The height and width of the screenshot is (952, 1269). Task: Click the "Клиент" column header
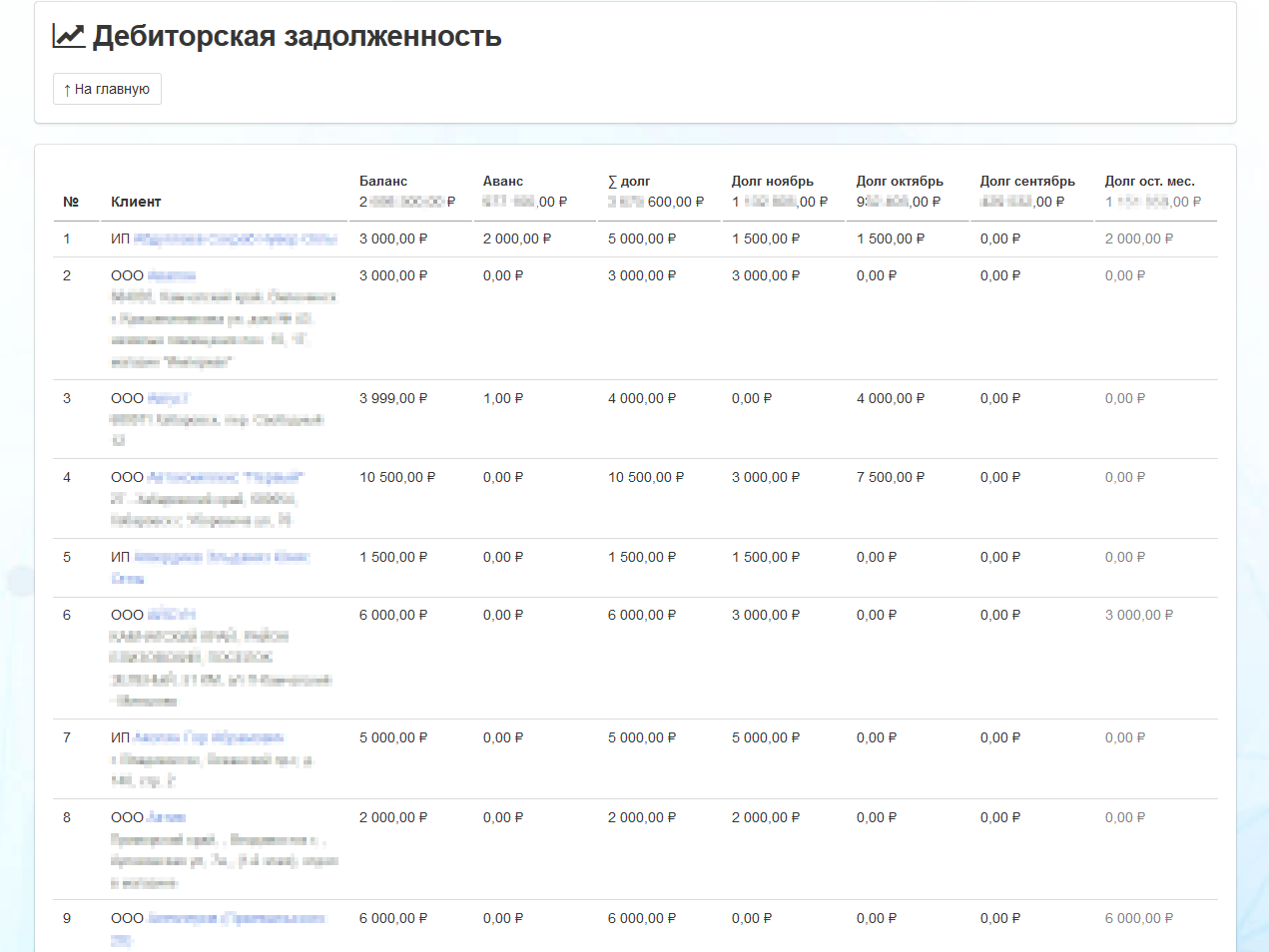(136, 202)
